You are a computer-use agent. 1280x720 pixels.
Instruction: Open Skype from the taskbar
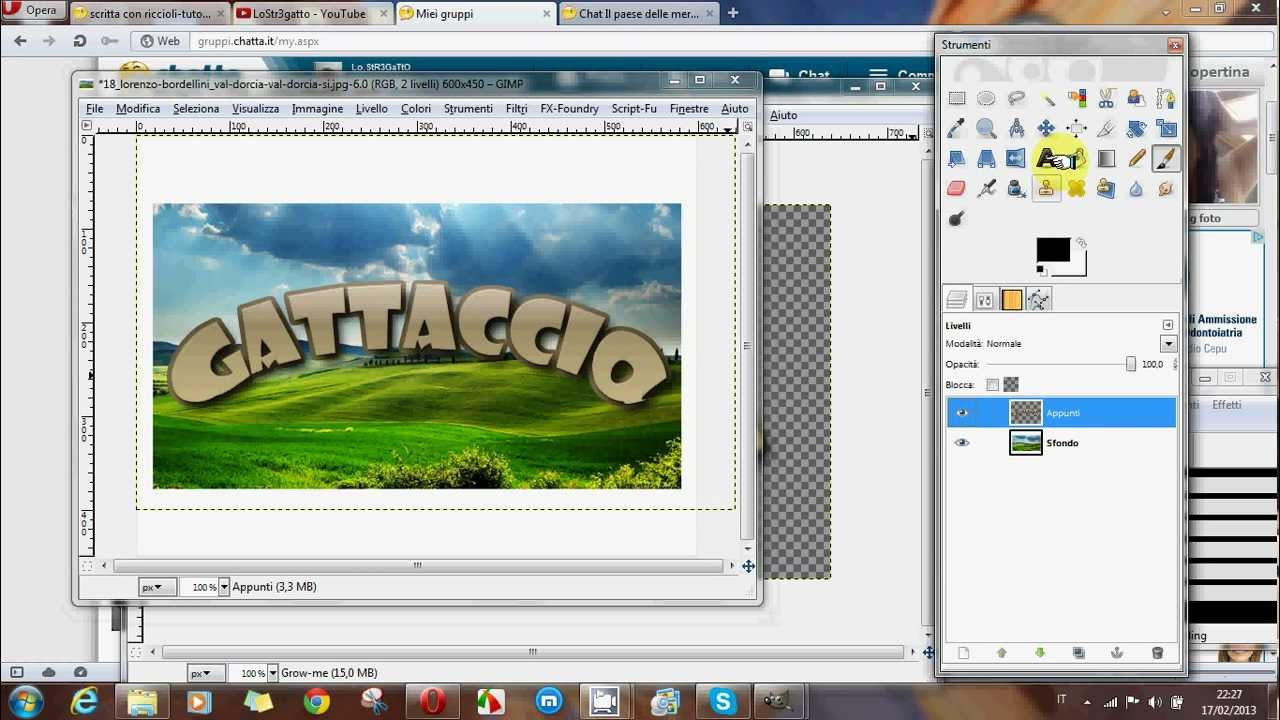point(723,701)
